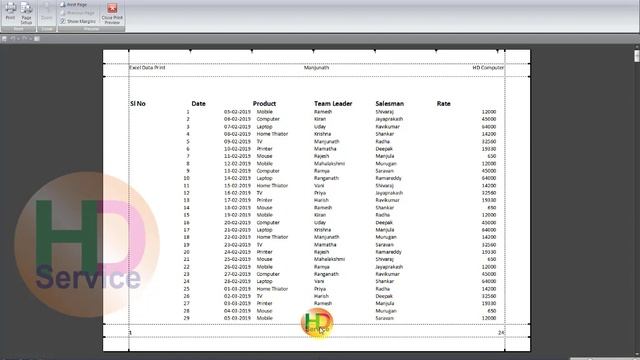640x360 pixels.
Task: Toggle the Show Margins checkbox
Action: coord(62,21)
